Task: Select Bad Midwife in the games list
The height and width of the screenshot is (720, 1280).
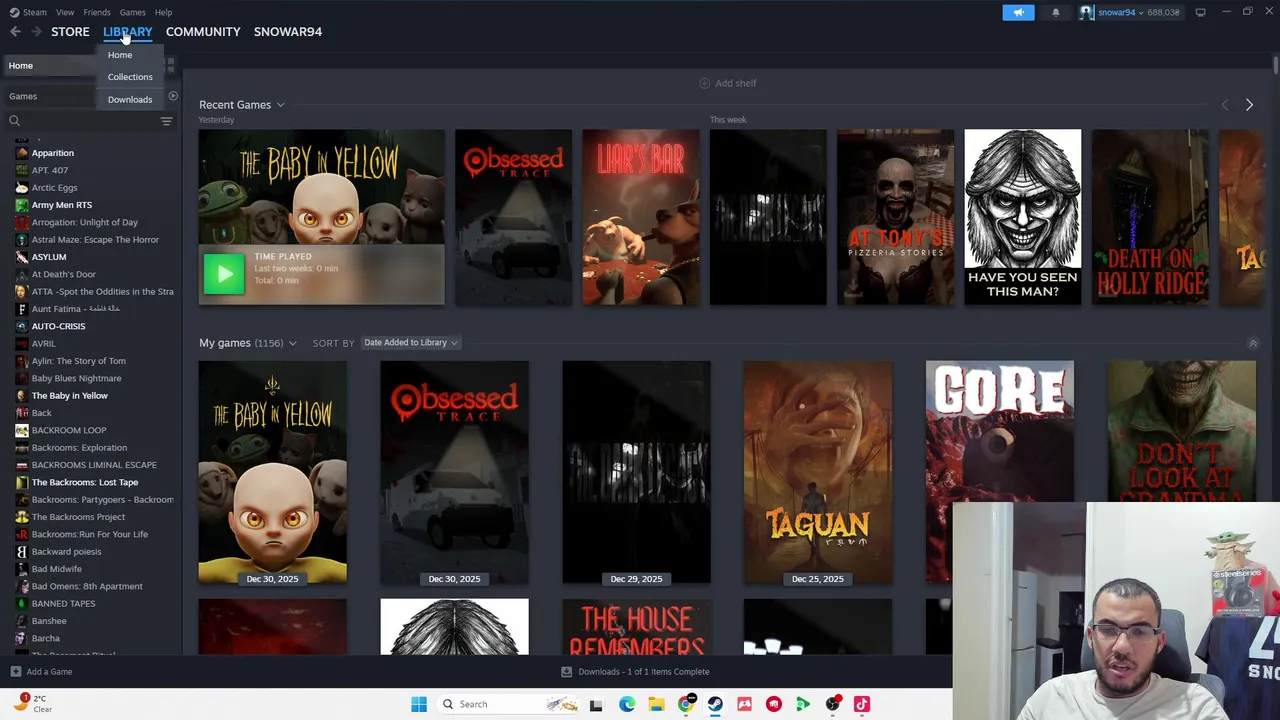Action: 56,569
